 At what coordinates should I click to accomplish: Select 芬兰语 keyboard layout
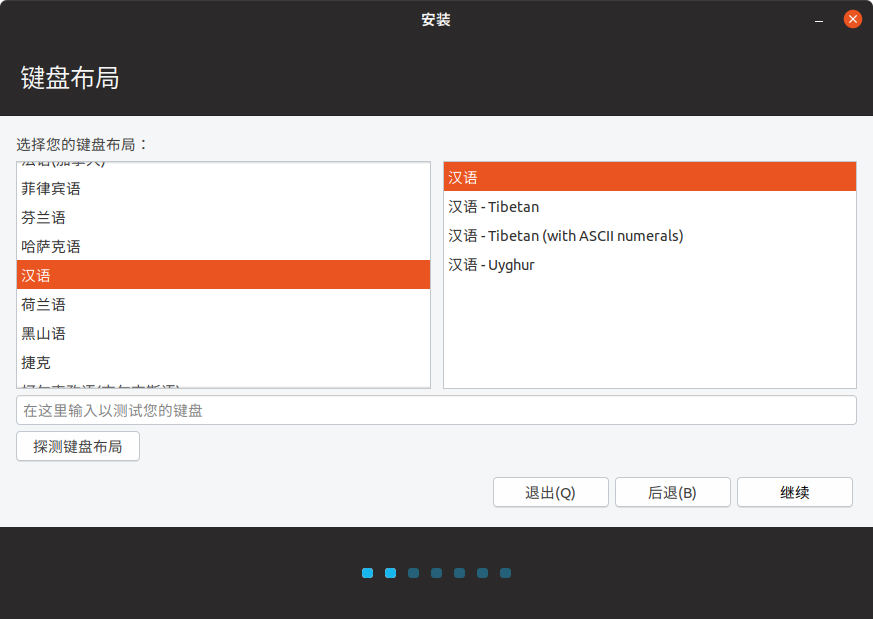pyautogui.click(x=223, y=218)
